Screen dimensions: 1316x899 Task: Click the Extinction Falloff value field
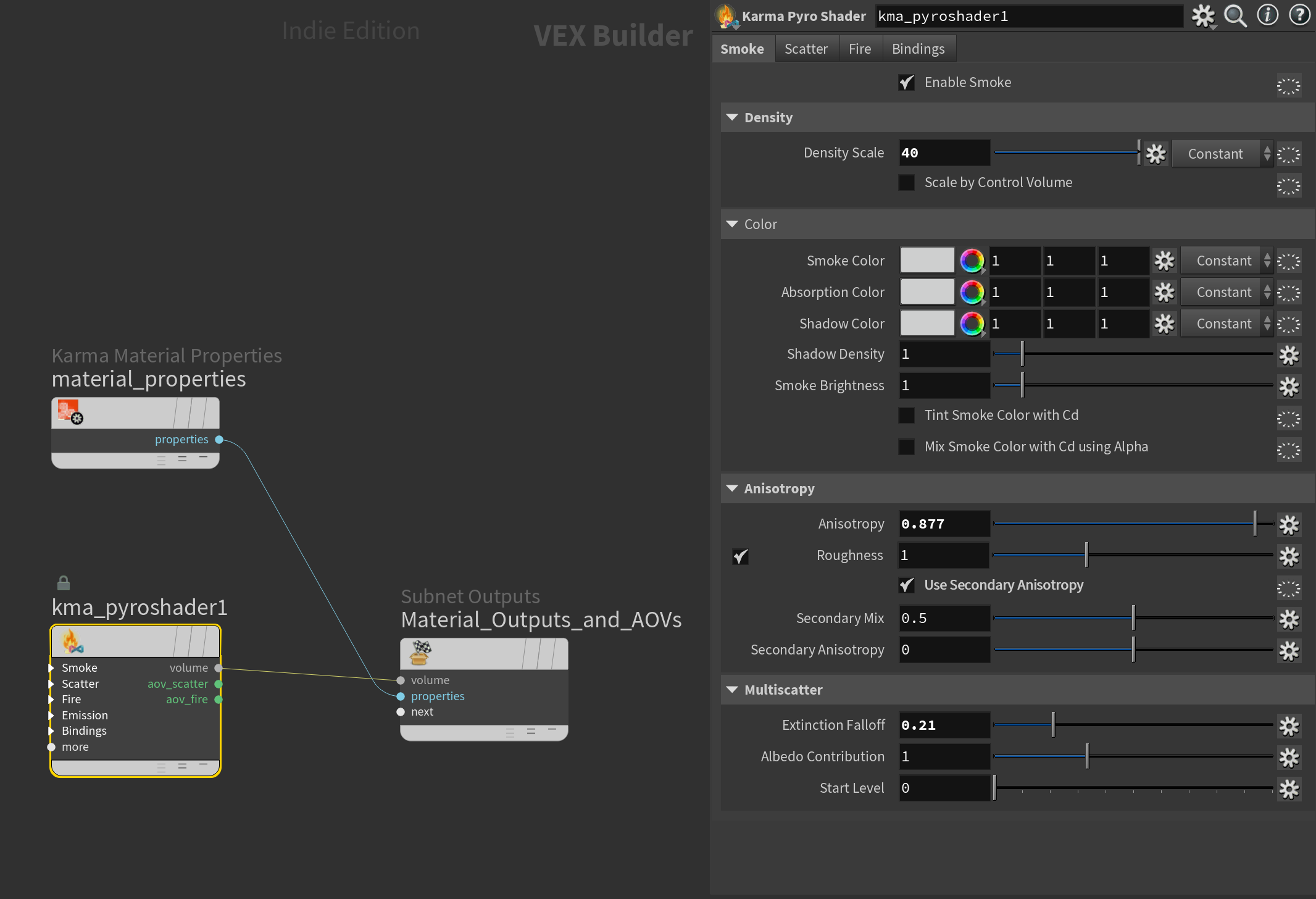(944, 725)
